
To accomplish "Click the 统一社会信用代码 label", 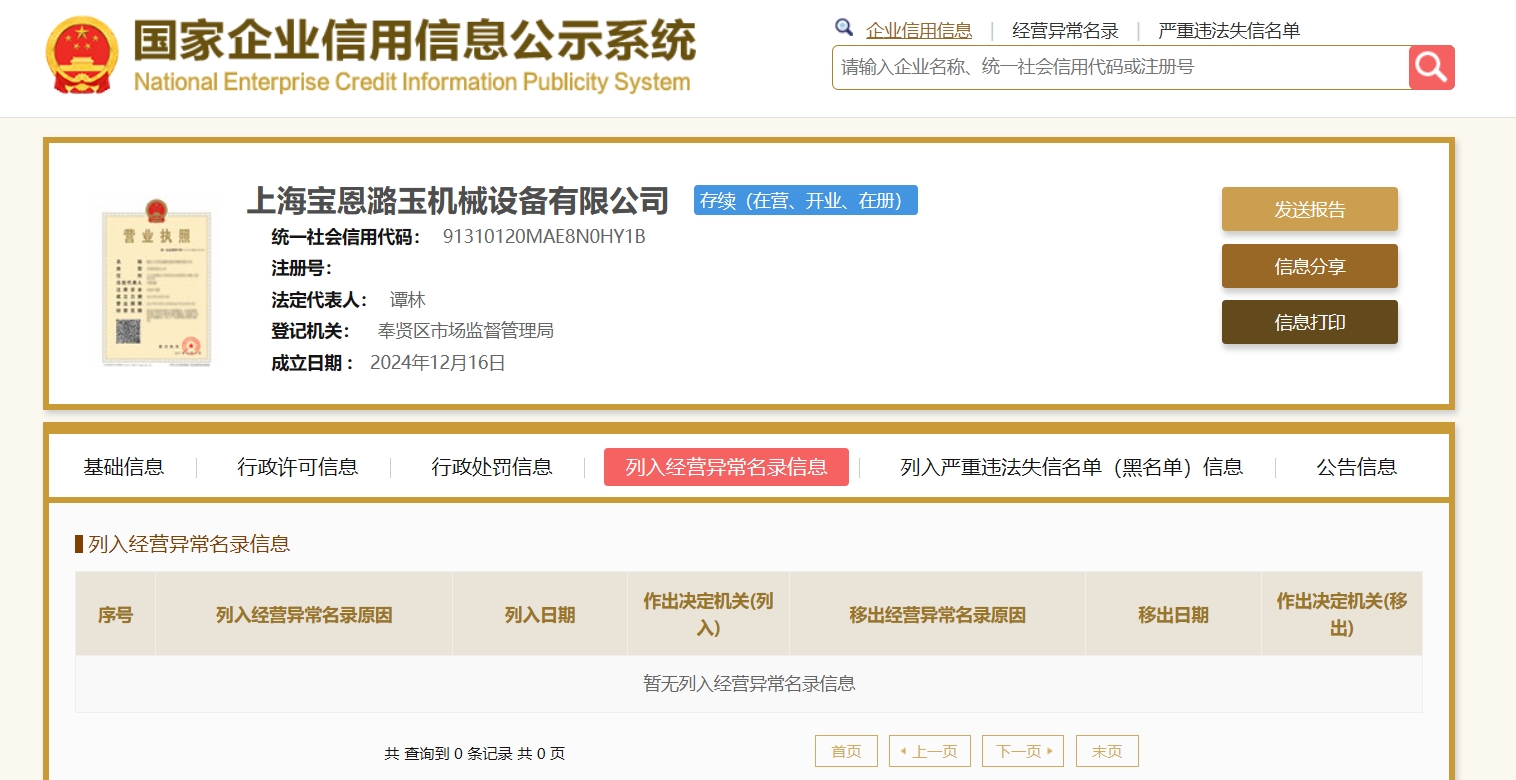I will [347, 237].
